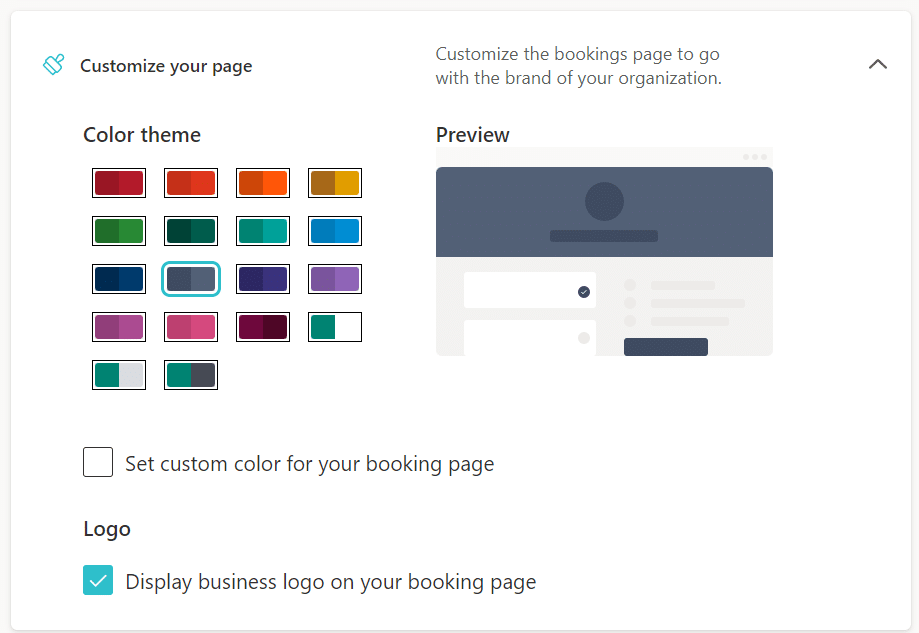Click the Logo heading

[x=107, y=529]
